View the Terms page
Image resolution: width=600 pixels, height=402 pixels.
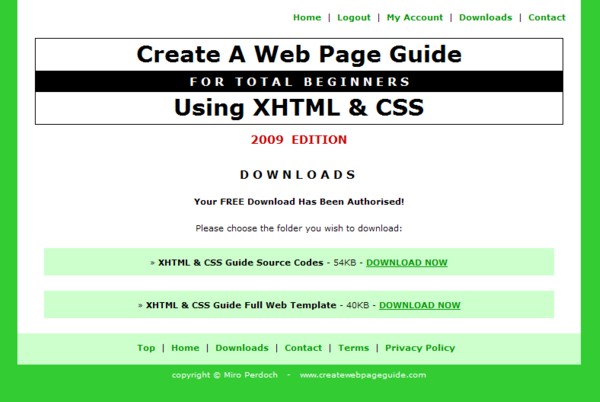tap(353, 348)
